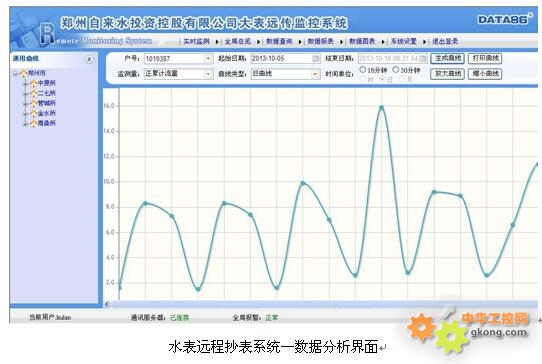Click the horizontal scrollbar below the chart
Screen dimensions: 542x364
coord(321,304)
